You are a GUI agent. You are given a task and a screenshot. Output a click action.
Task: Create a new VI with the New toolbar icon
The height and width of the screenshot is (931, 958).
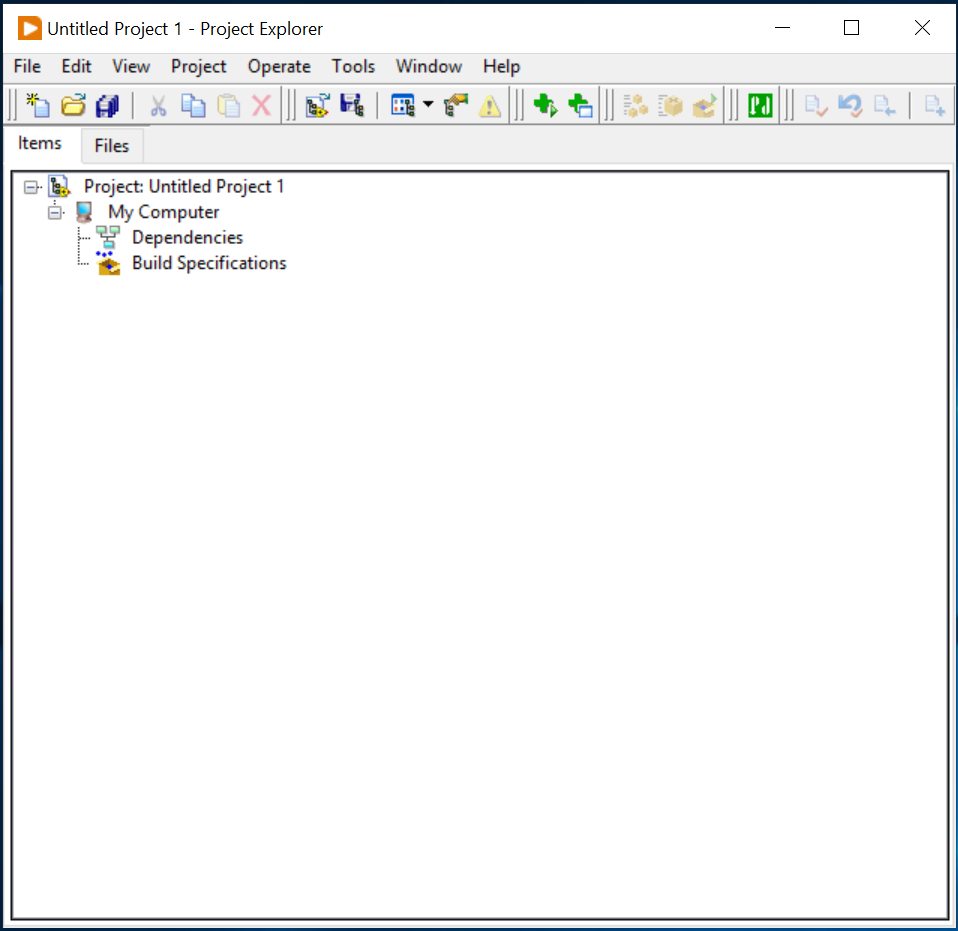point(37,105)
